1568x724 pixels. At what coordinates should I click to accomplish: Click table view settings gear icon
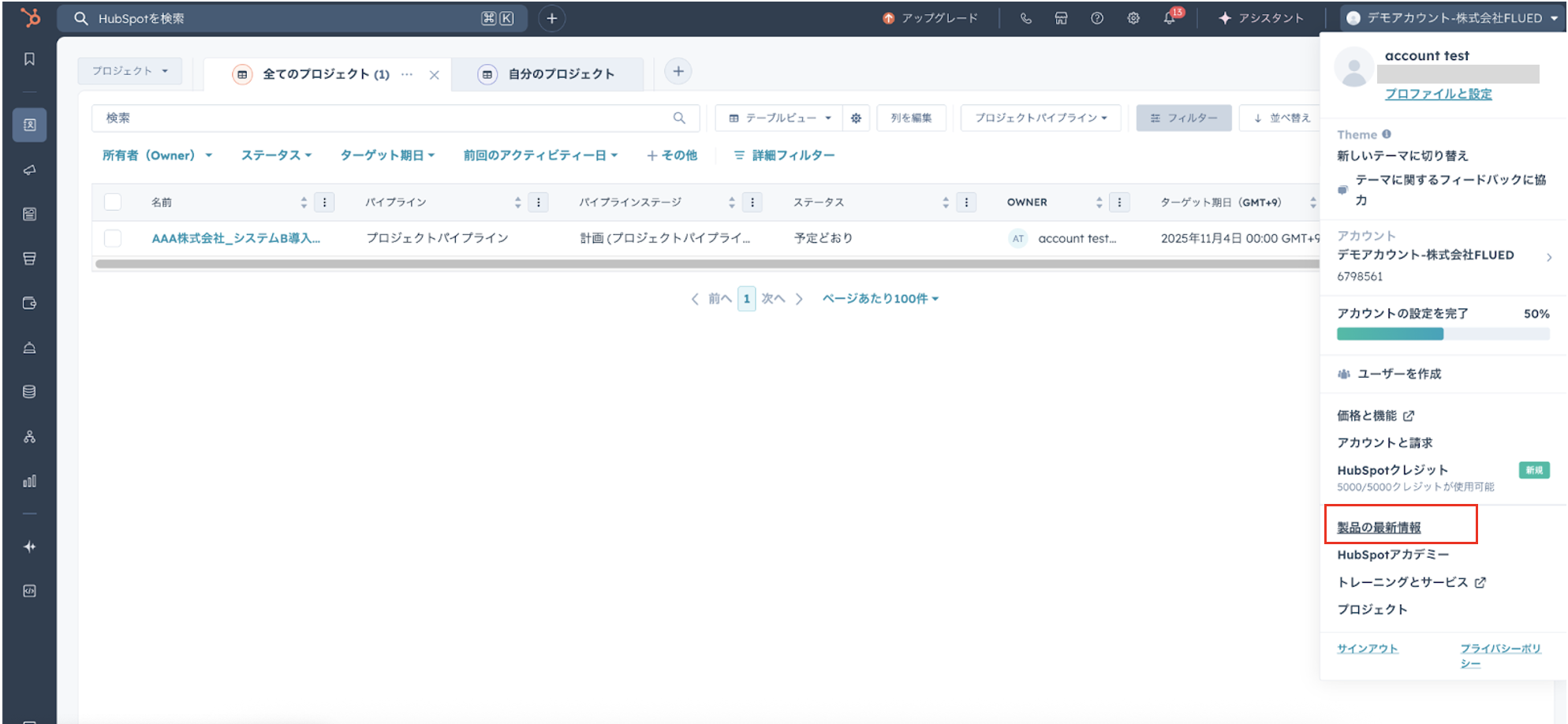click(x=856, y=118)
